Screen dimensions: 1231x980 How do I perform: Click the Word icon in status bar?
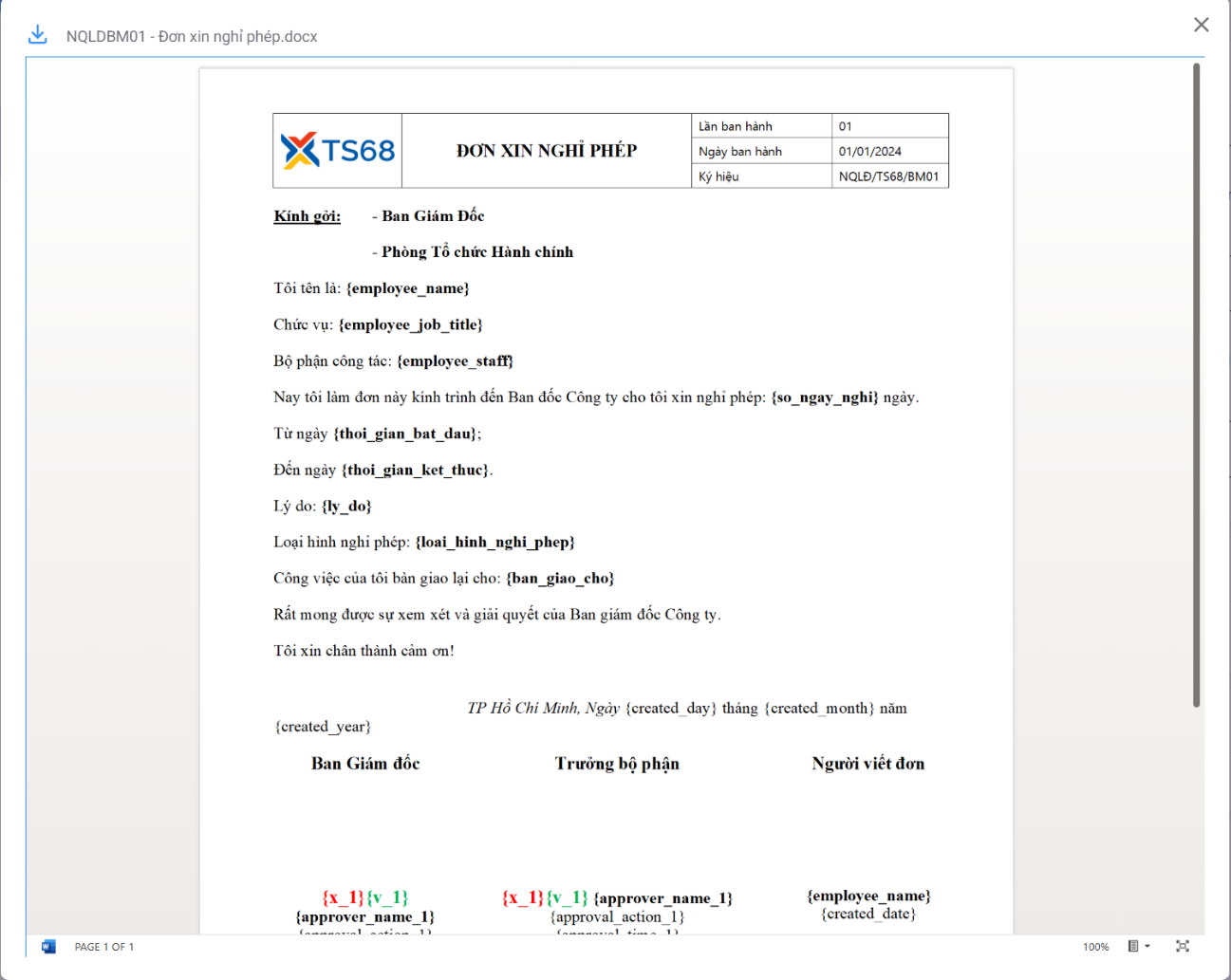tap(48, 946)
